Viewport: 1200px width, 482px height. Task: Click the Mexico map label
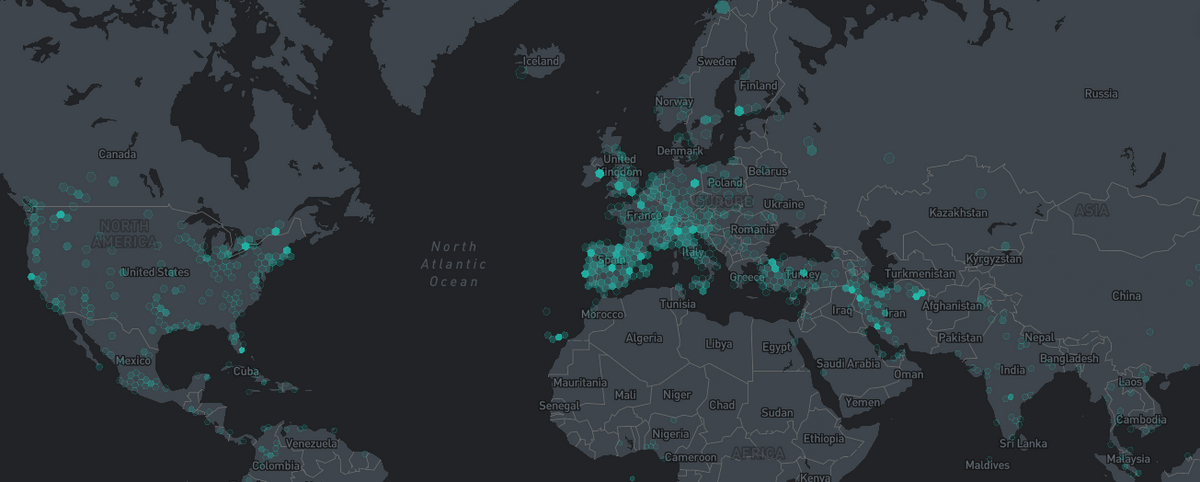(132, 360)
